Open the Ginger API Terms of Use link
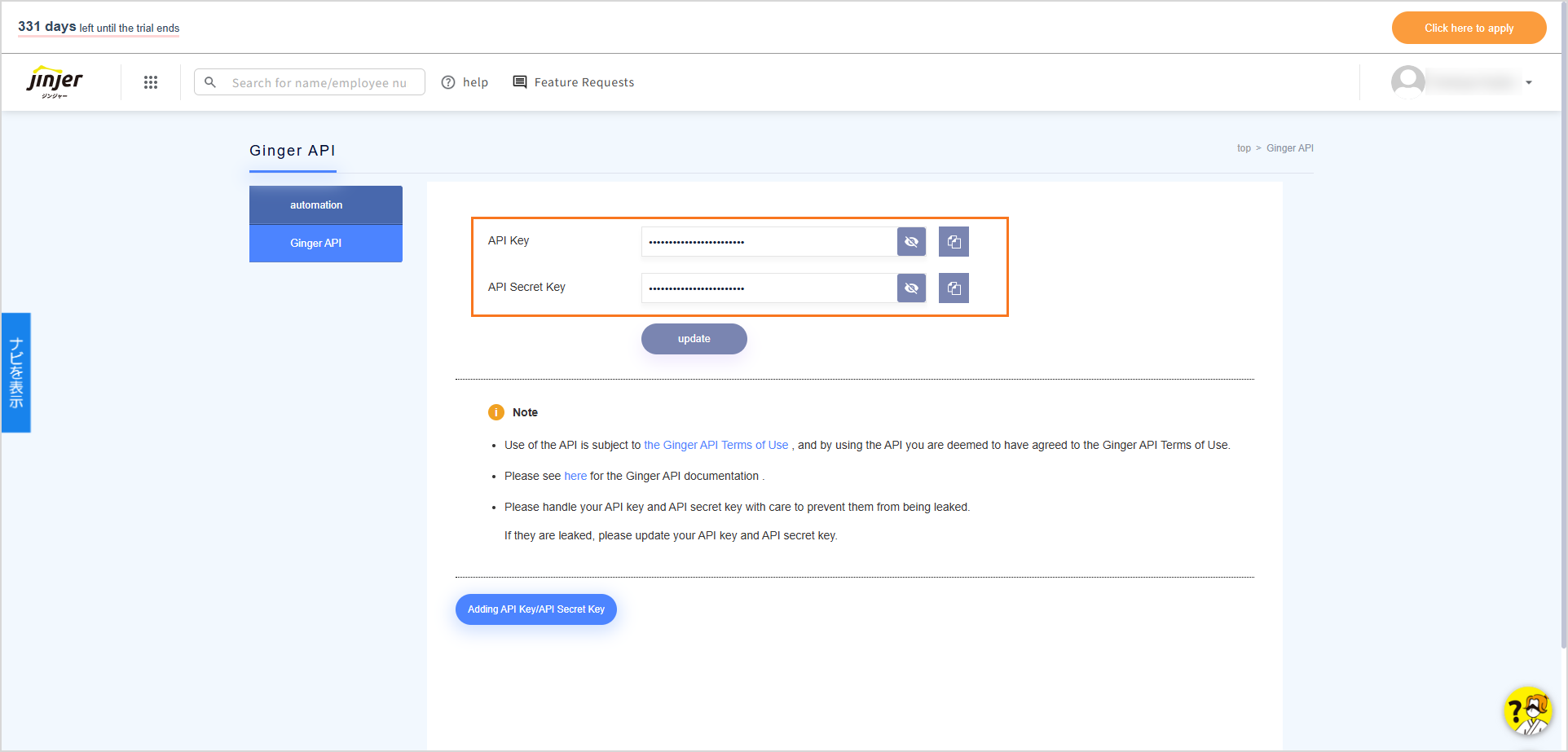Viewport: 1568px width, 752px height. pyautogui.click(x=716, y=445)
